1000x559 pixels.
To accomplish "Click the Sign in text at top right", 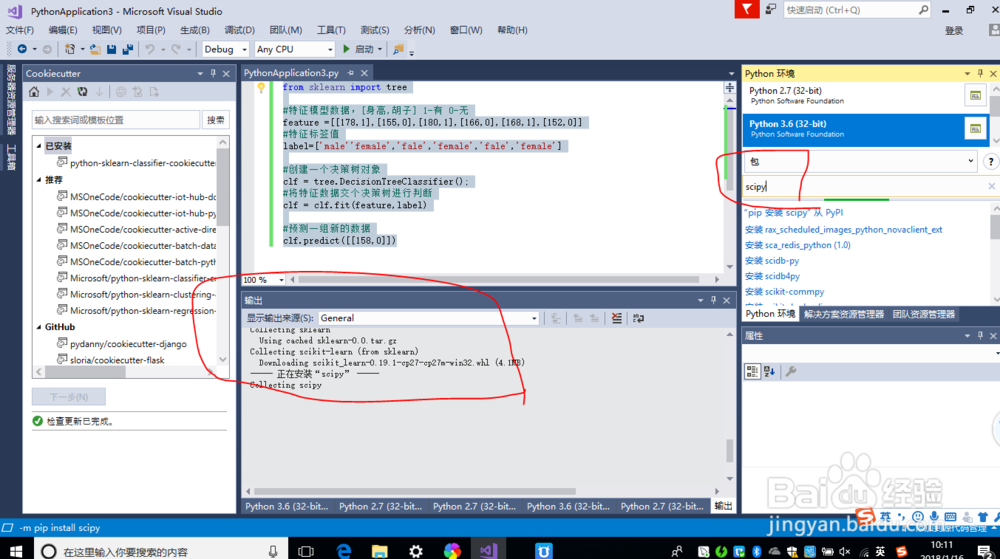I will (954, 31).
